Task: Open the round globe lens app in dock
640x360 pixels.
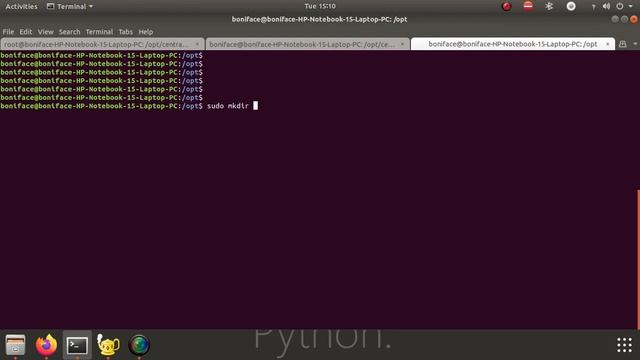Action: [139, 345]
